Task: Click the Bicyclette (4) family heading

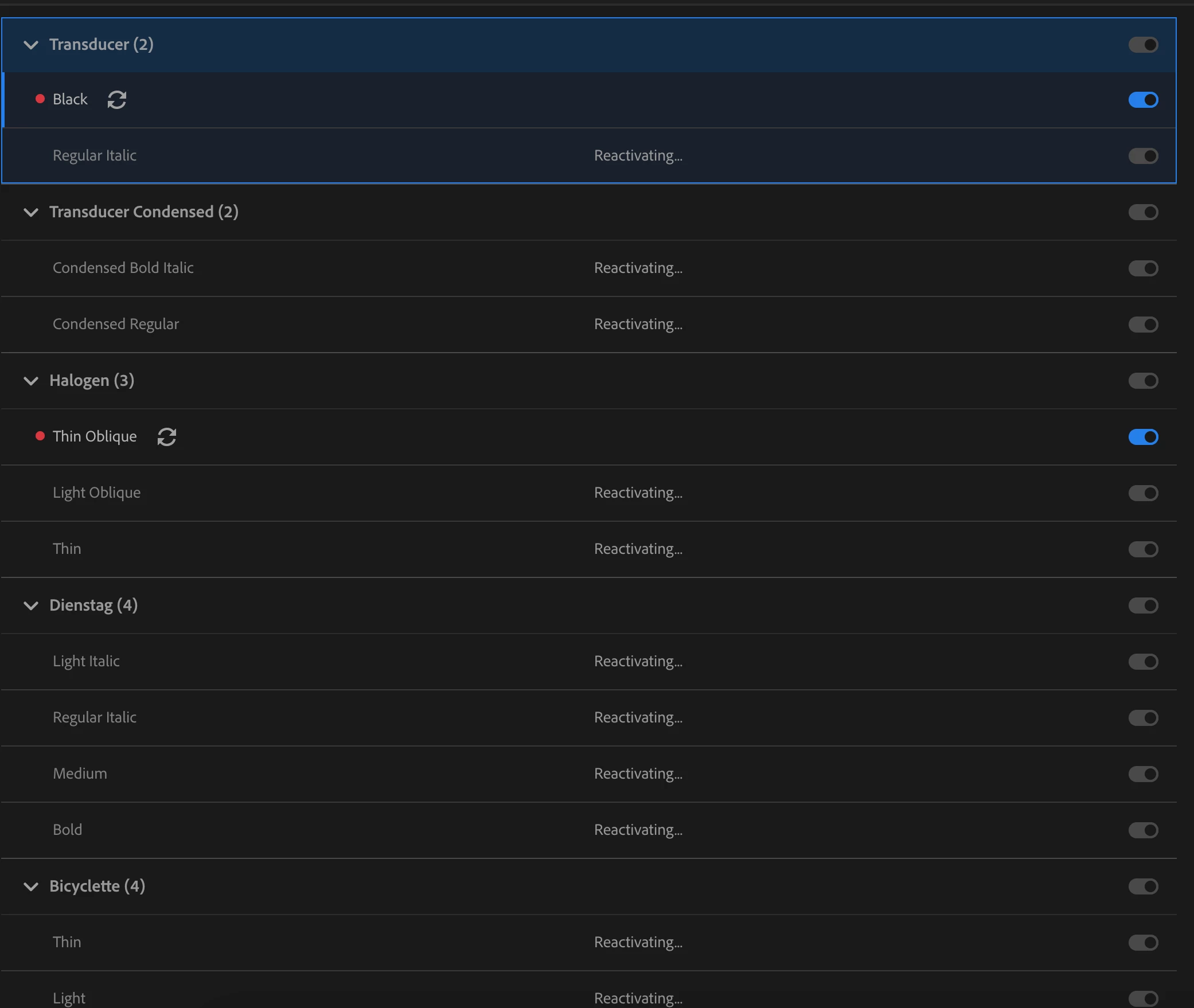Action: [x=97, y=886]
